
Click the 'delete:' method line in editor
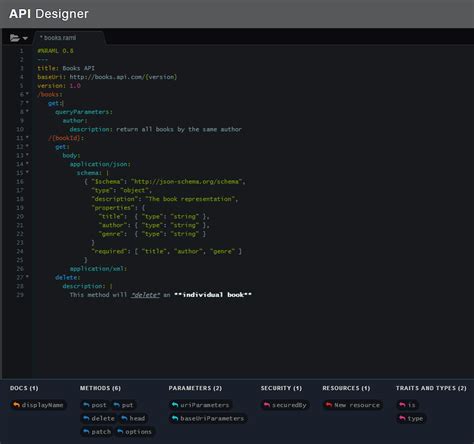tap(68, 277)
